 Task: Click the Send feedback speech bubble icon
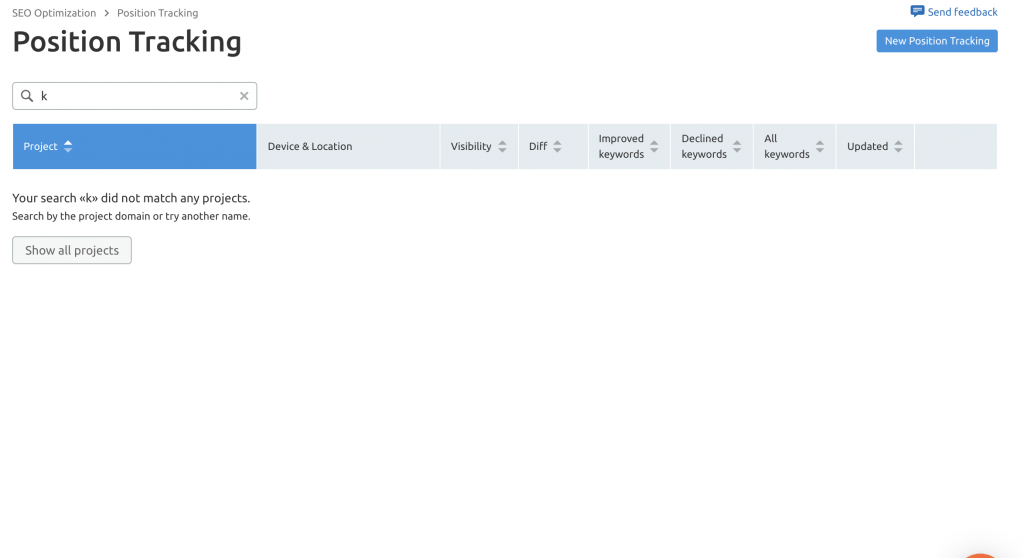(x=917, y=12)
